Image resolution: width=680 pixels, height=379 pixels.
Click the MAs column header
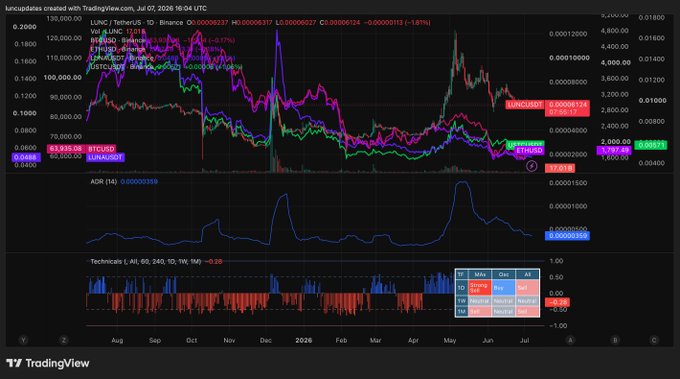(x=480, y=274)
